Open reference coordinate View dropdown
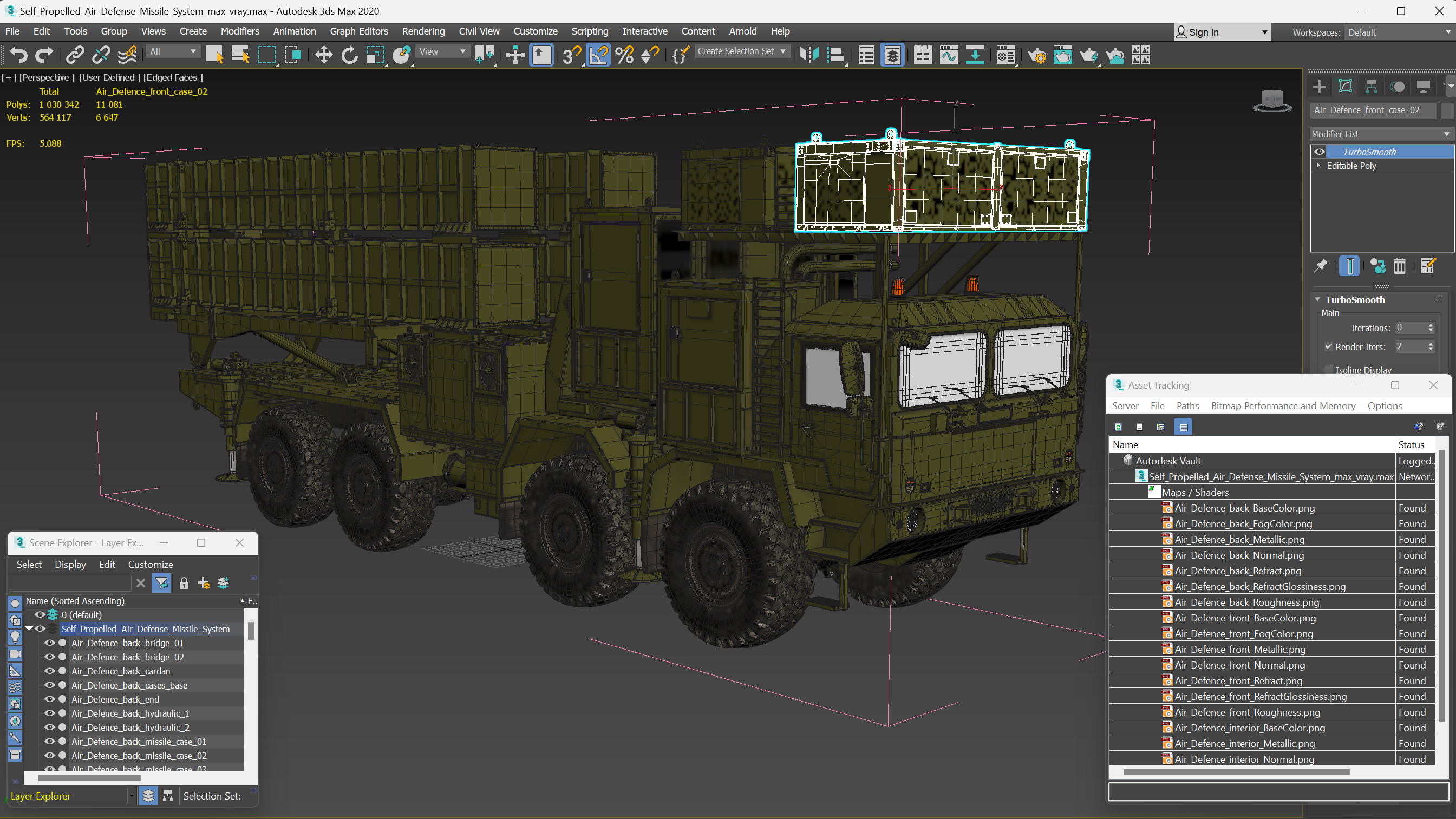This screenshot has width=1456, height=819. tap(443, 51)
